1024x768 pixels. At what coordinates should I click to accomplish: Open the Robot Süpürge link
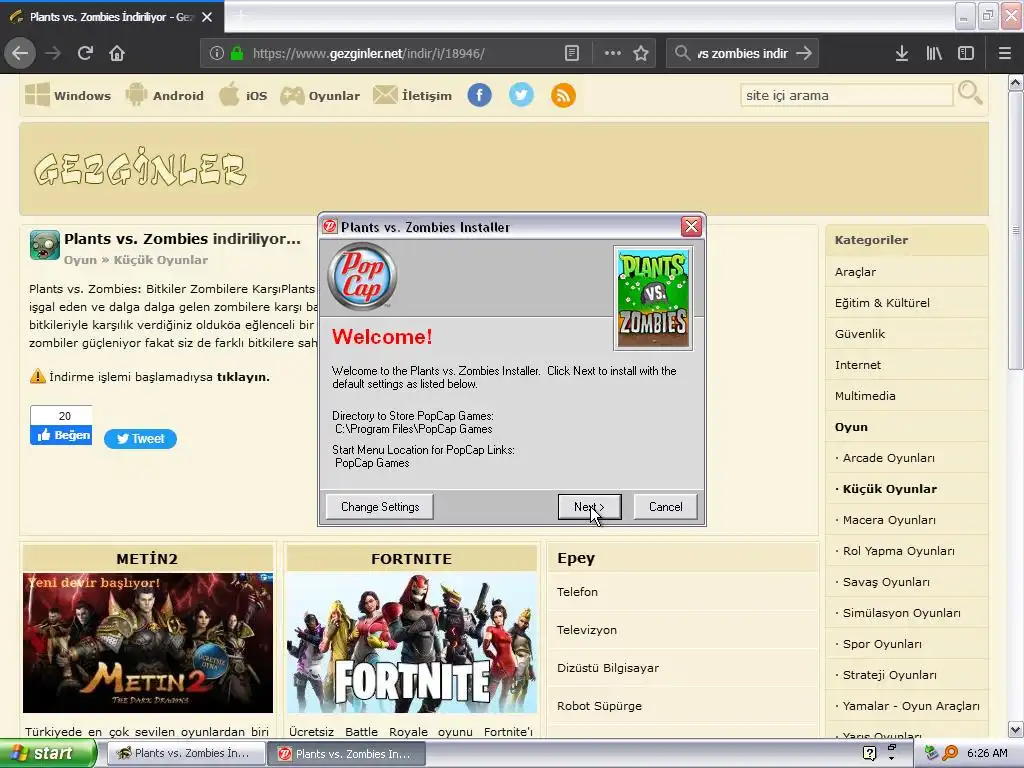click(x=600, y=706)
